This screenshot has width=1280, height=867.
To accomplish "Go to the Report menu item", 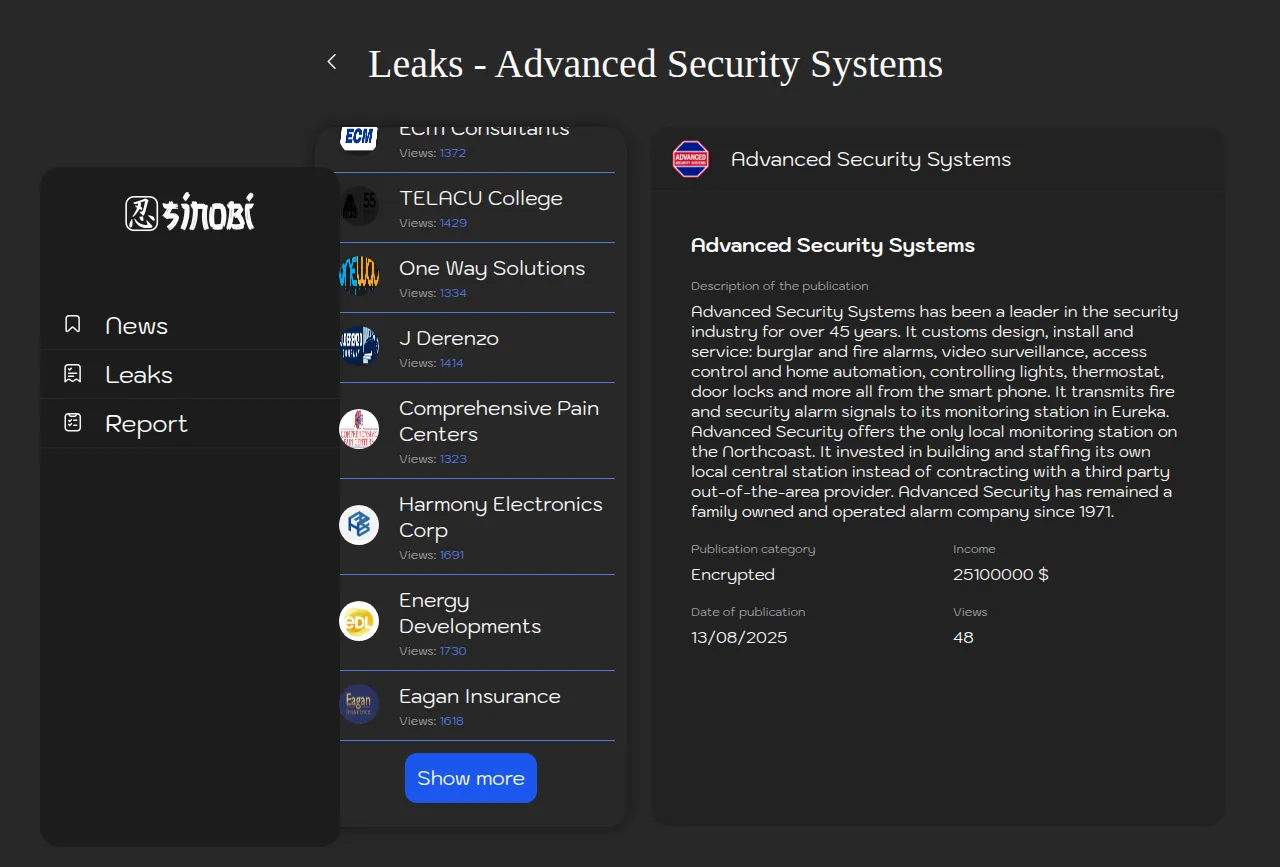I will pyautogui.click(x=146, y=424).
